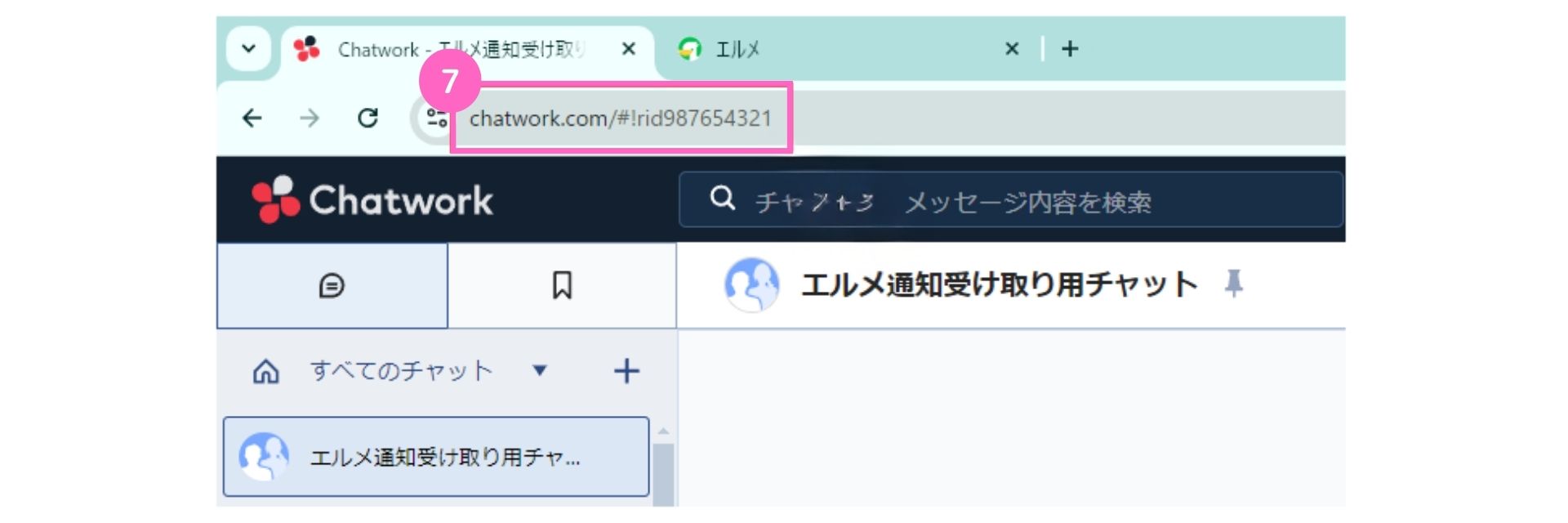
Task: Close the Chatwork browser tab
Action: pos(628,49)
